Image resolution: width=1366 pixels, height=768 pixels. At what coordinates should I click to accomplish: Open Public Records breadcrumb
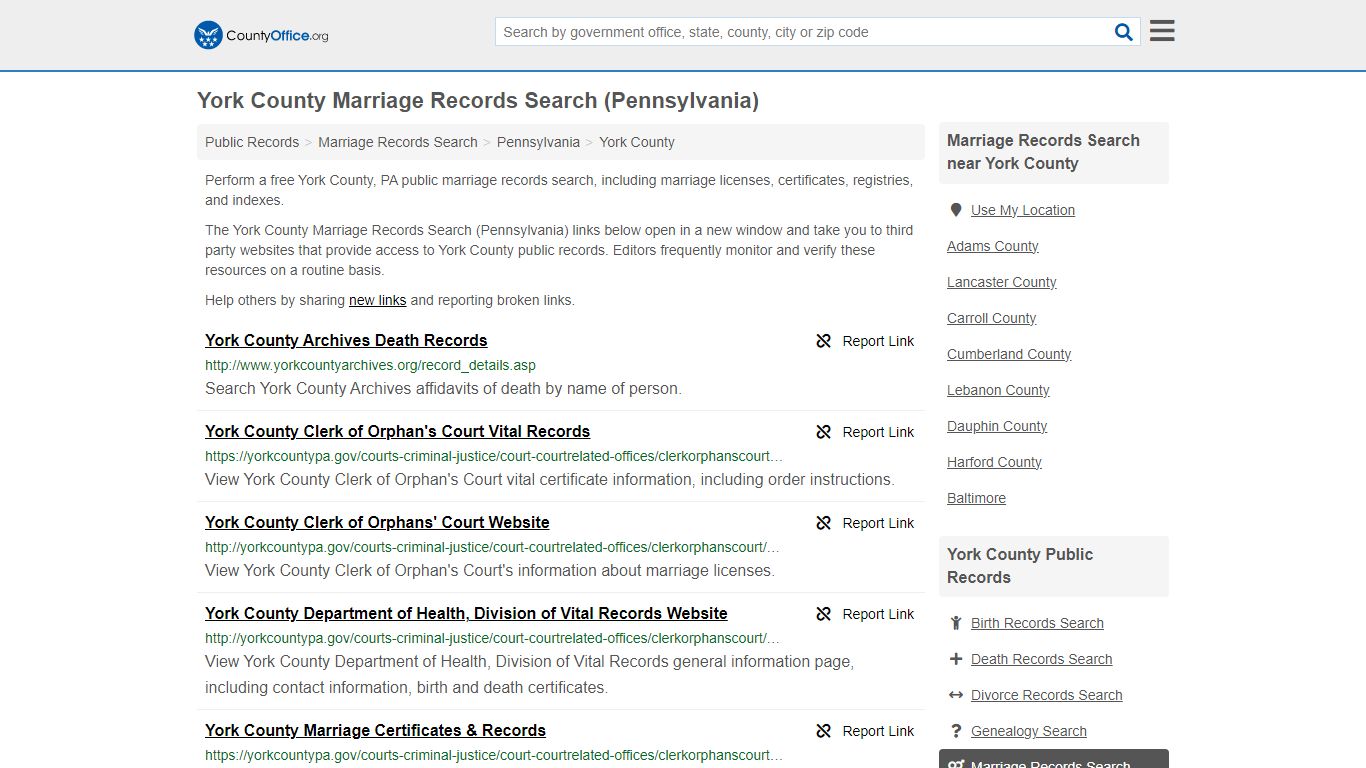tap(252, 142)
